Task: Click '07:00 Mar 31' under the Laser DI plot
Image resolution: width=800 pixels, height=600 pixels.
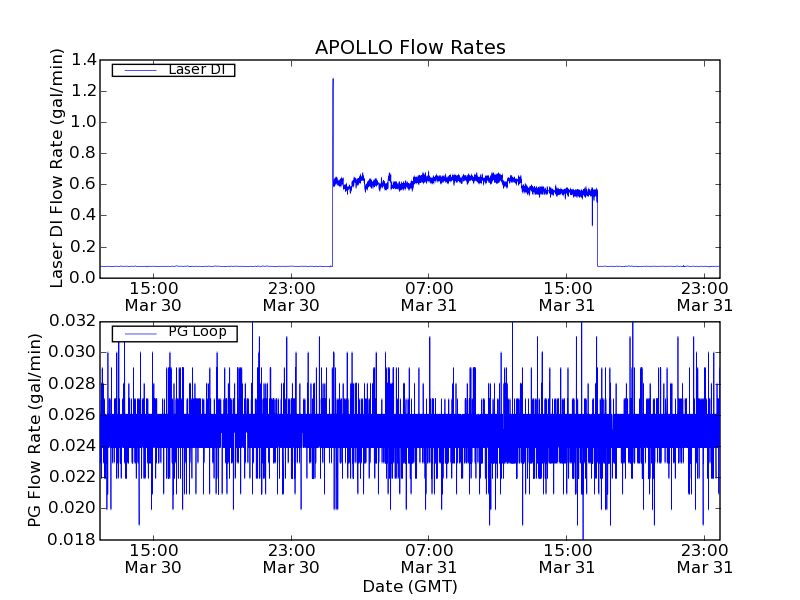Action: (x=429, y=297)
